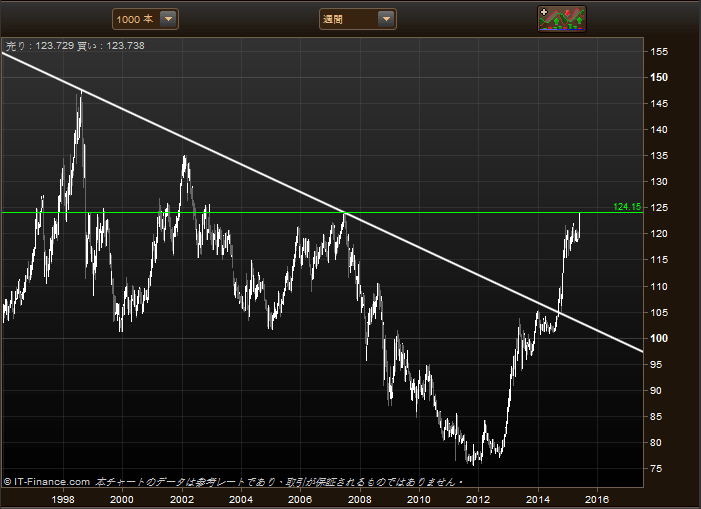Select the white descending trendline

click(322, 202)
